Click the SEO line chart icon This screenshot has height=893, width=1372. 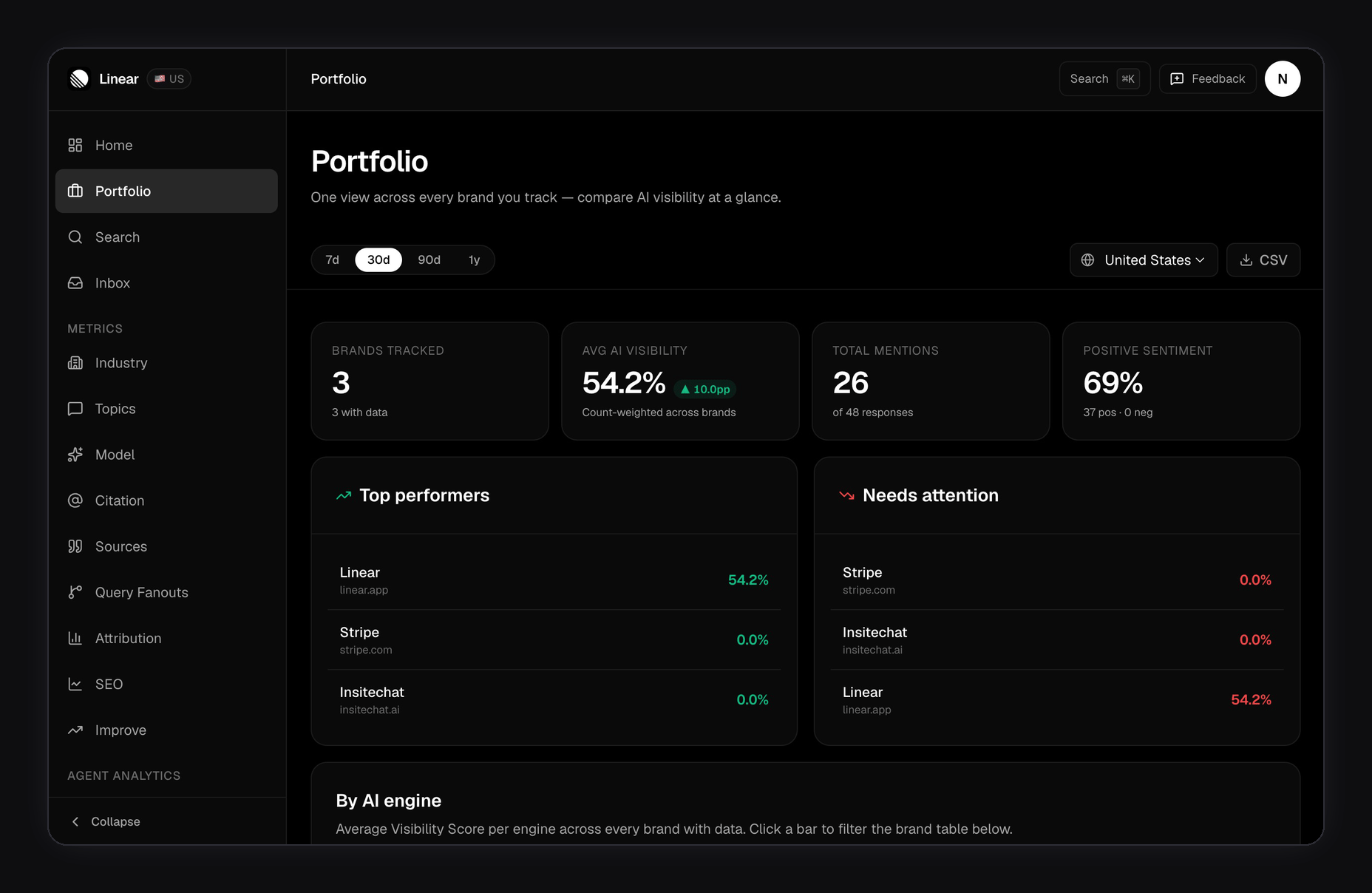tap(75, 683)
